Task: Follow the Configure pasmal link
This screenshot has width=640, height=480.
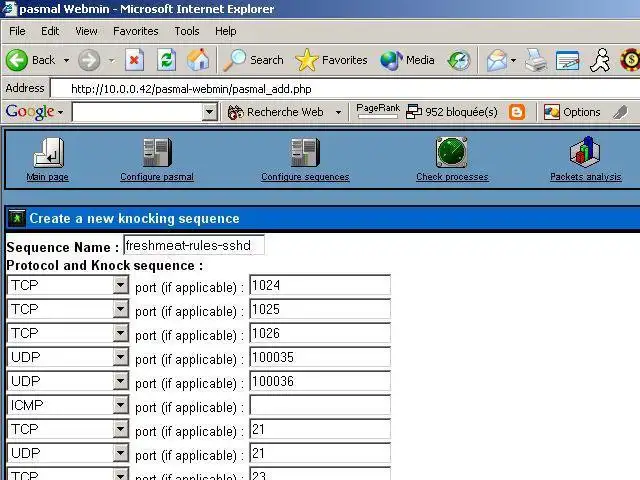Action: (157, 177)
